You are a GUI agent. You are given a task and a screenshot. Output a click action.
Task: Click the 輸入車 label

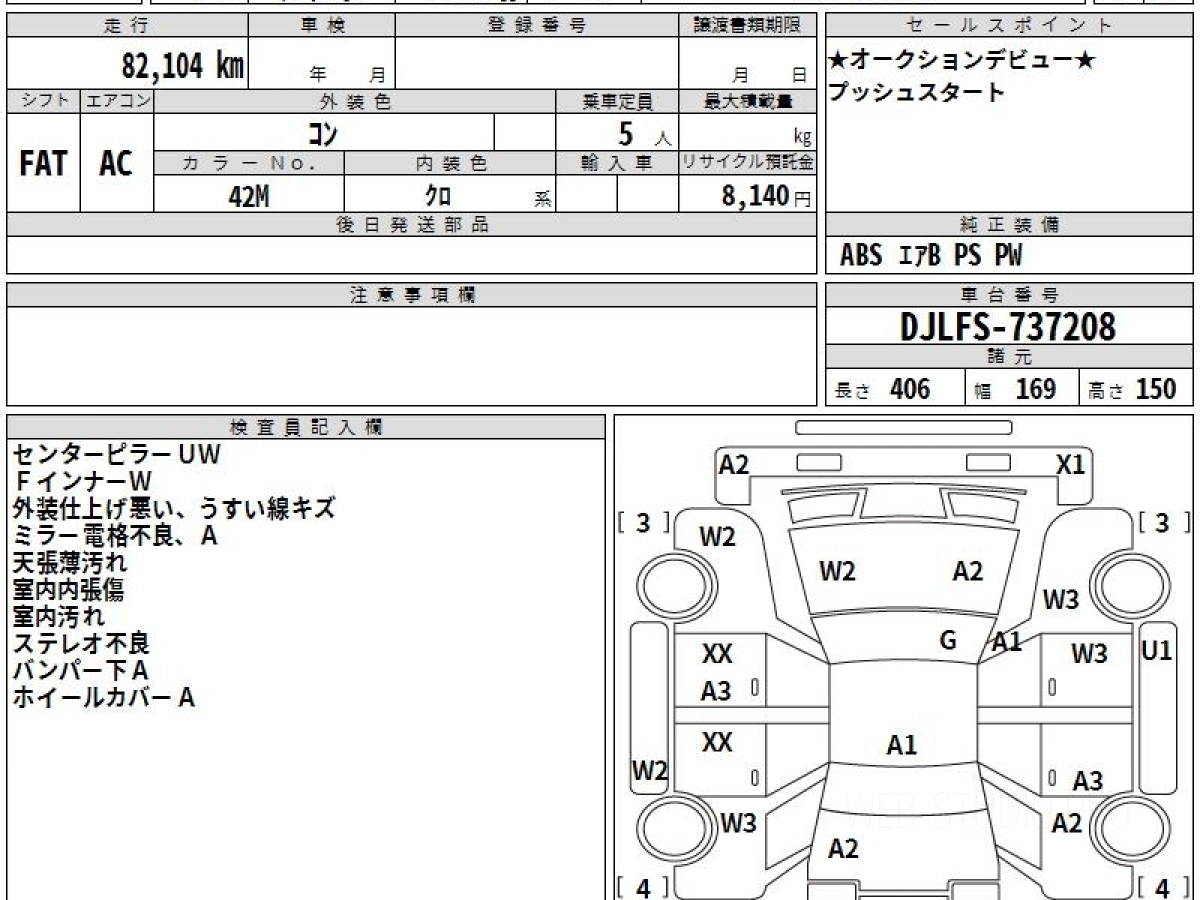(x=617, y=163)
